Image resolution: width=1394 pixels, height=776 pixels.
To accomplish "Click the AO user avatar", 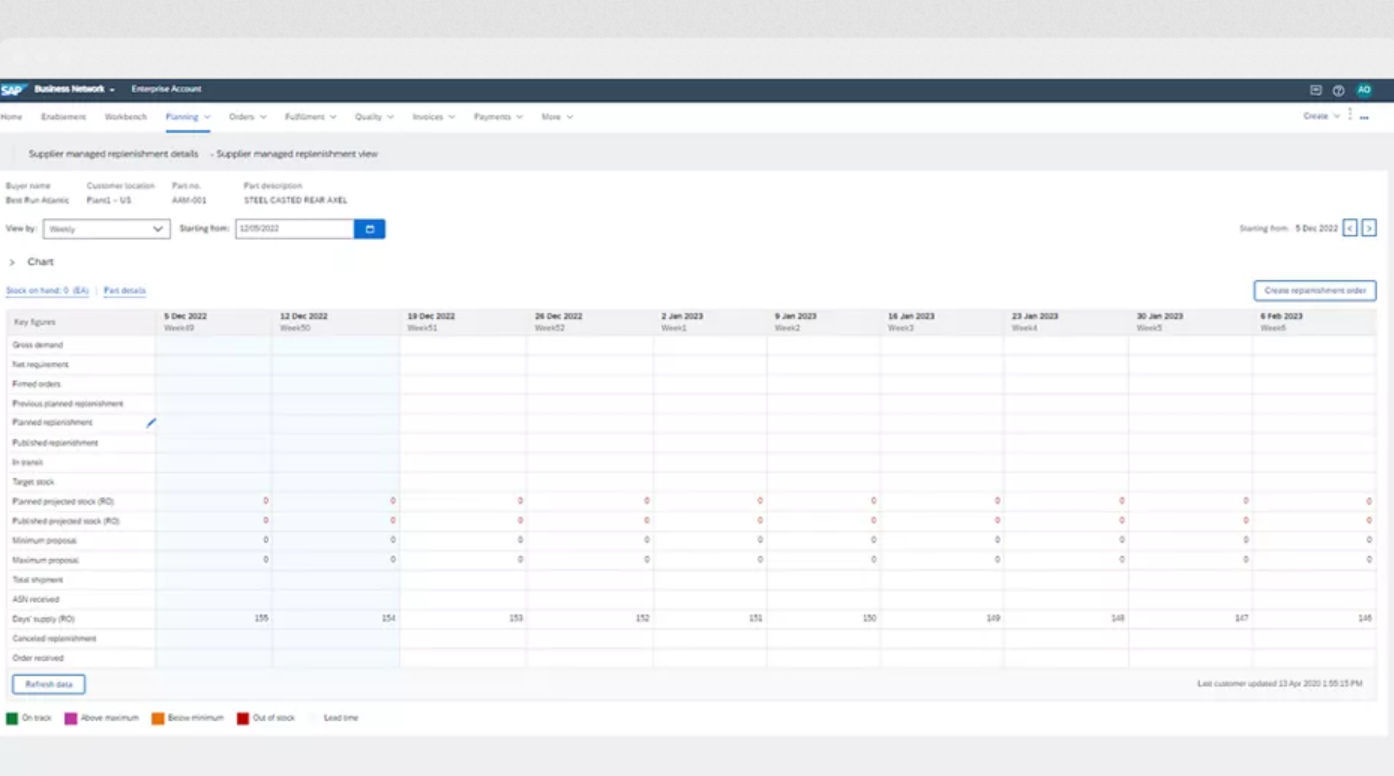I will (1363, 89).
